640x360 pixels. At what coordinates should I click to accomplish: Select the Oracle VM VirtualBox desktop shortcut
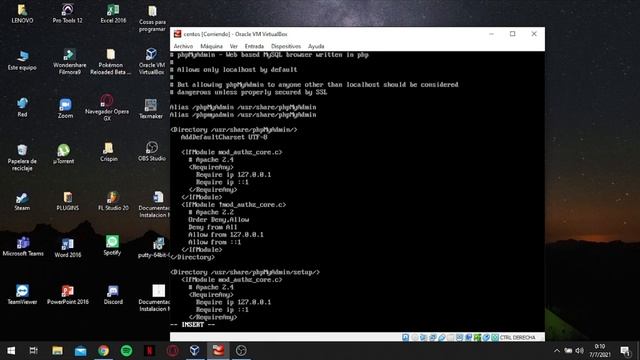[151, 62]
